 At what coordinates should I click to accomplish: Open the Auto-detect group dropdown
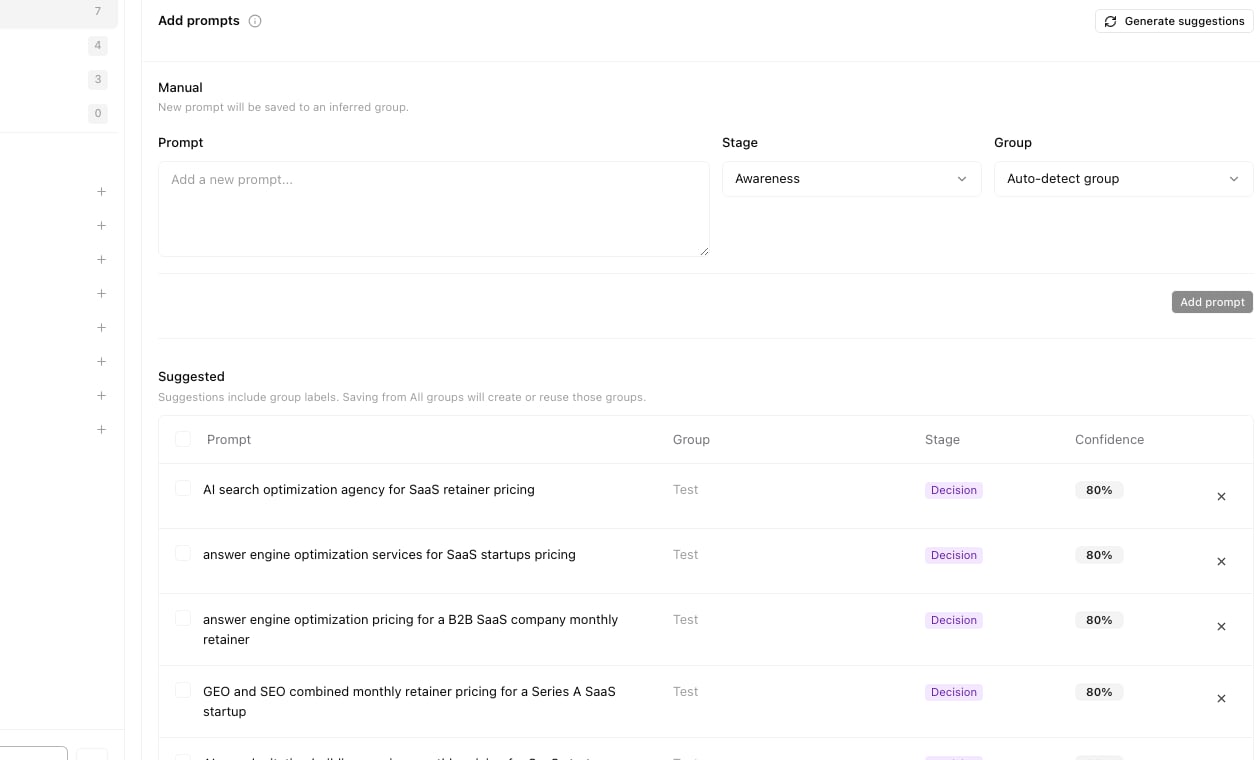[x=1123, y=179]
